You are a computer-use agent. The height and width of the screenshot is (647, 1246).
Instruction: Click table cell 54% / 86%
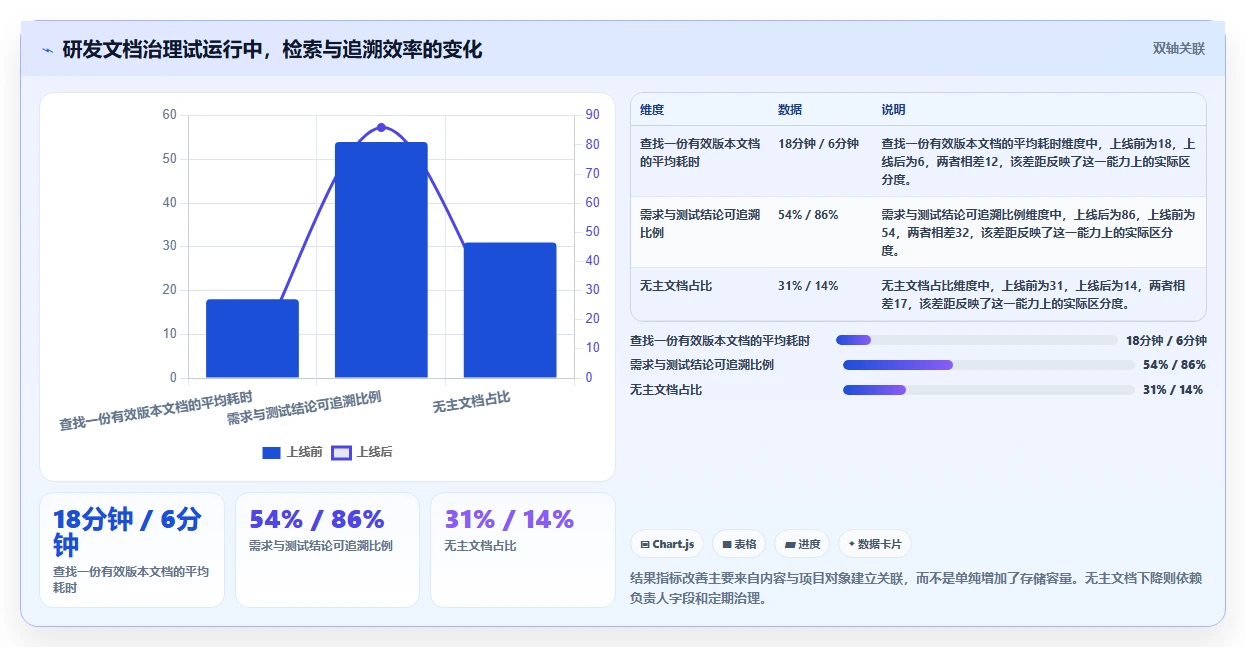(808, 215)
